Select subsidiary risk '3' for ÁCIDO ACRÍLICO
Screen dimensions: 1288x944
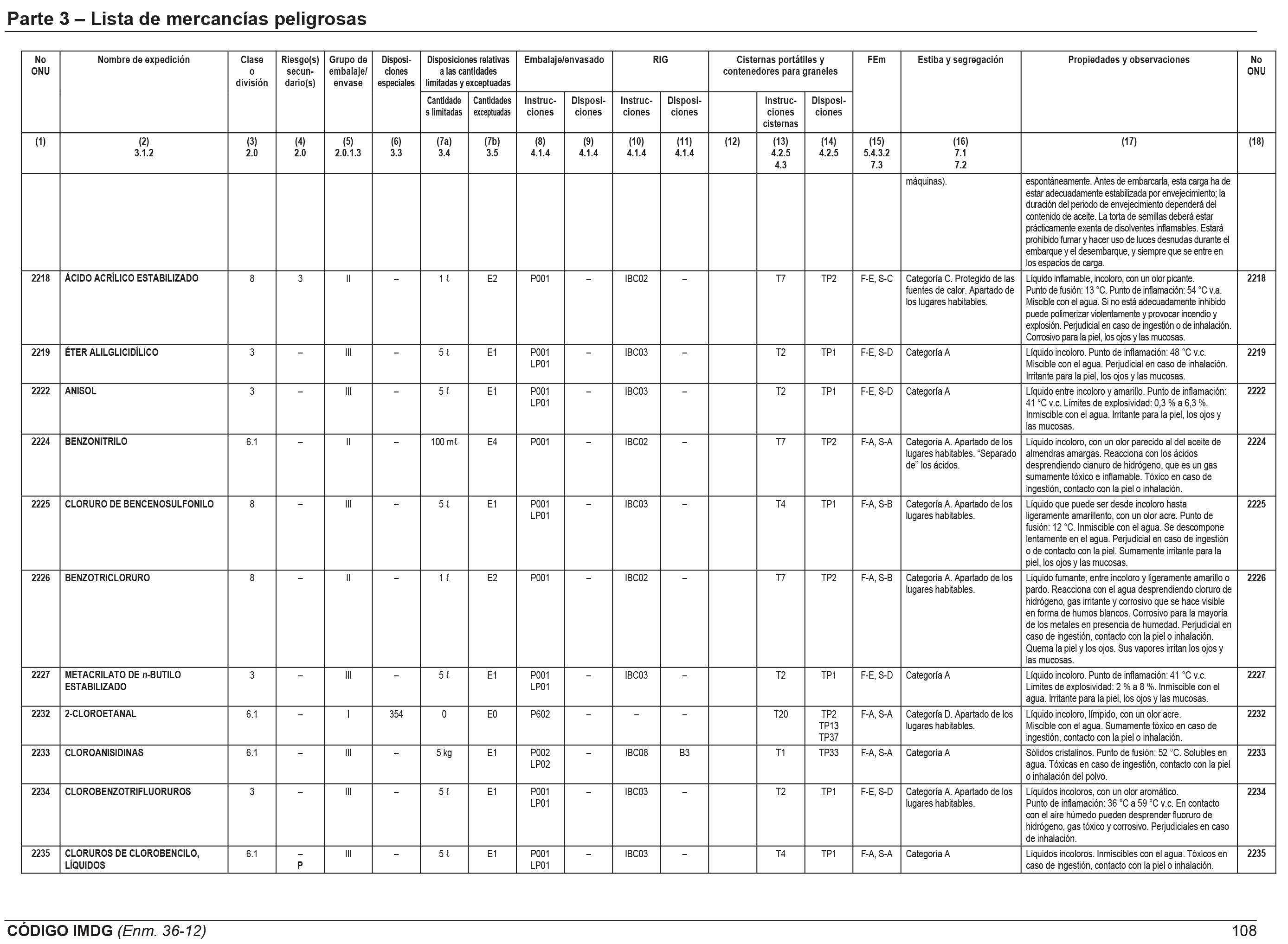click(x=300, y=279)
